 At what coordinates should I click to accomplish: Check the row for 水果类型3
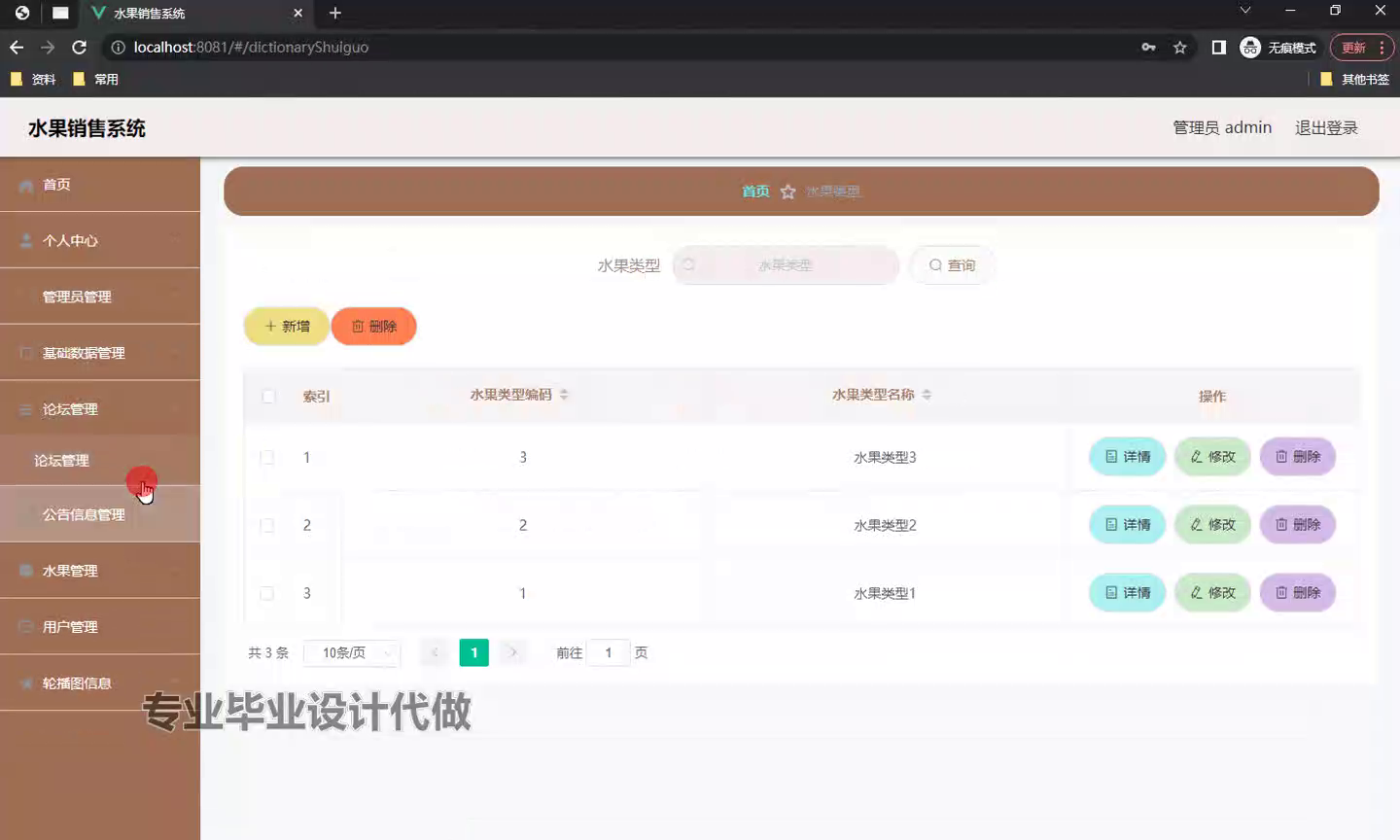(267, 457)
